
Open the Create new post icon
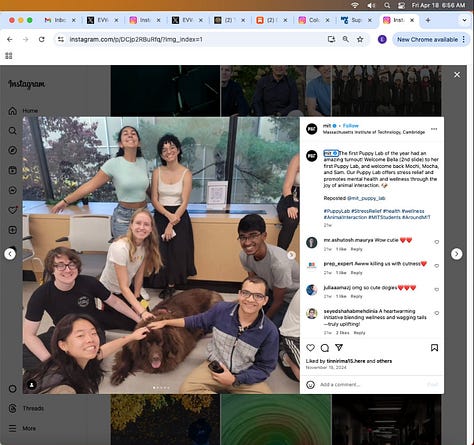point(12,230)
